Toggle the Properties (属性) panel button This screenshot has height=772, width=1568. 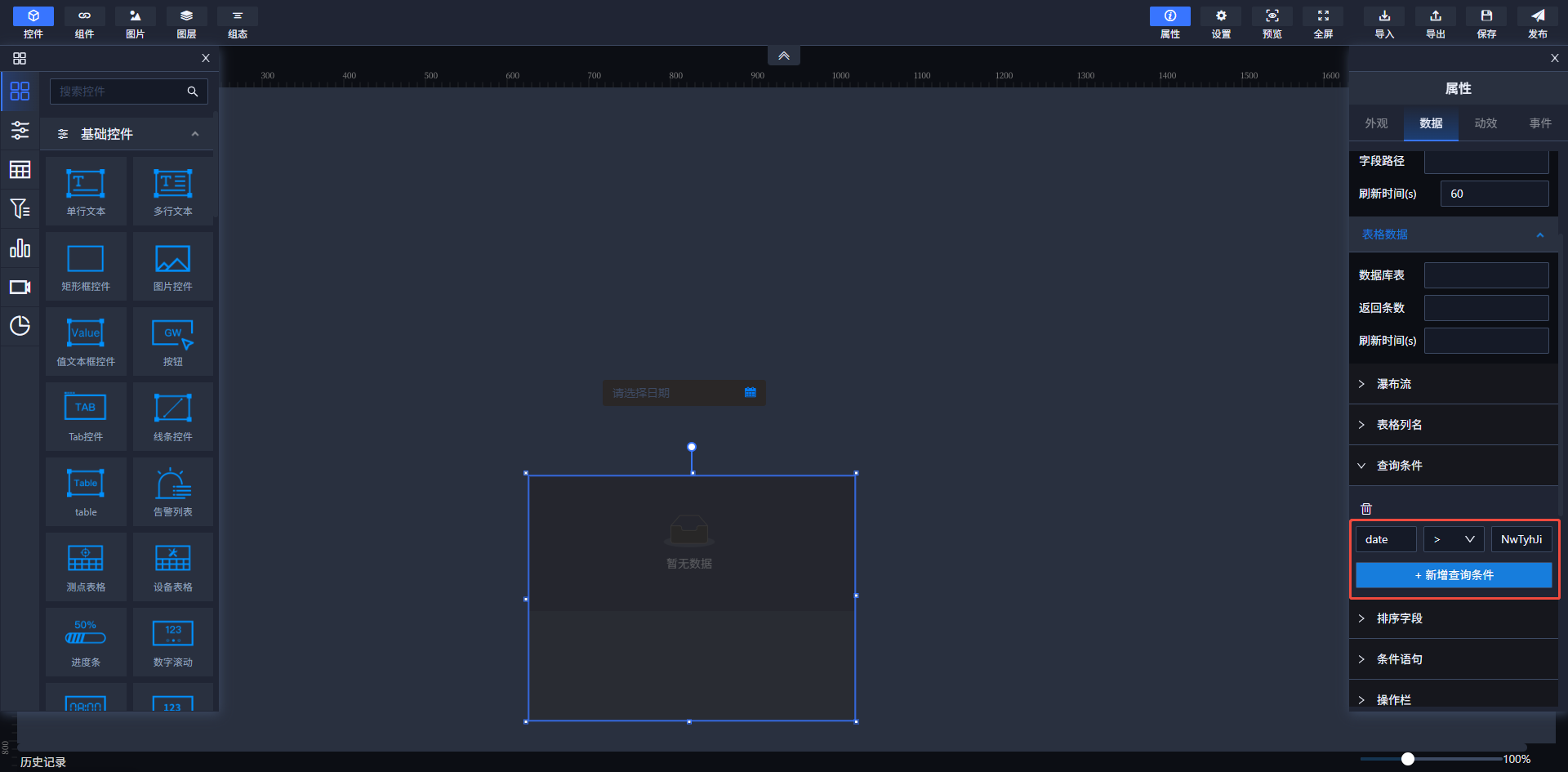point(1169,22)
